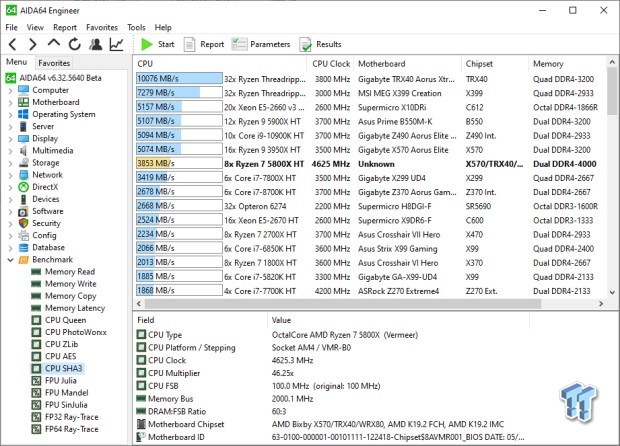Click the Back navigation arrow icon
This screenshot has height=446, width=620.
click(x=13, y=44)
